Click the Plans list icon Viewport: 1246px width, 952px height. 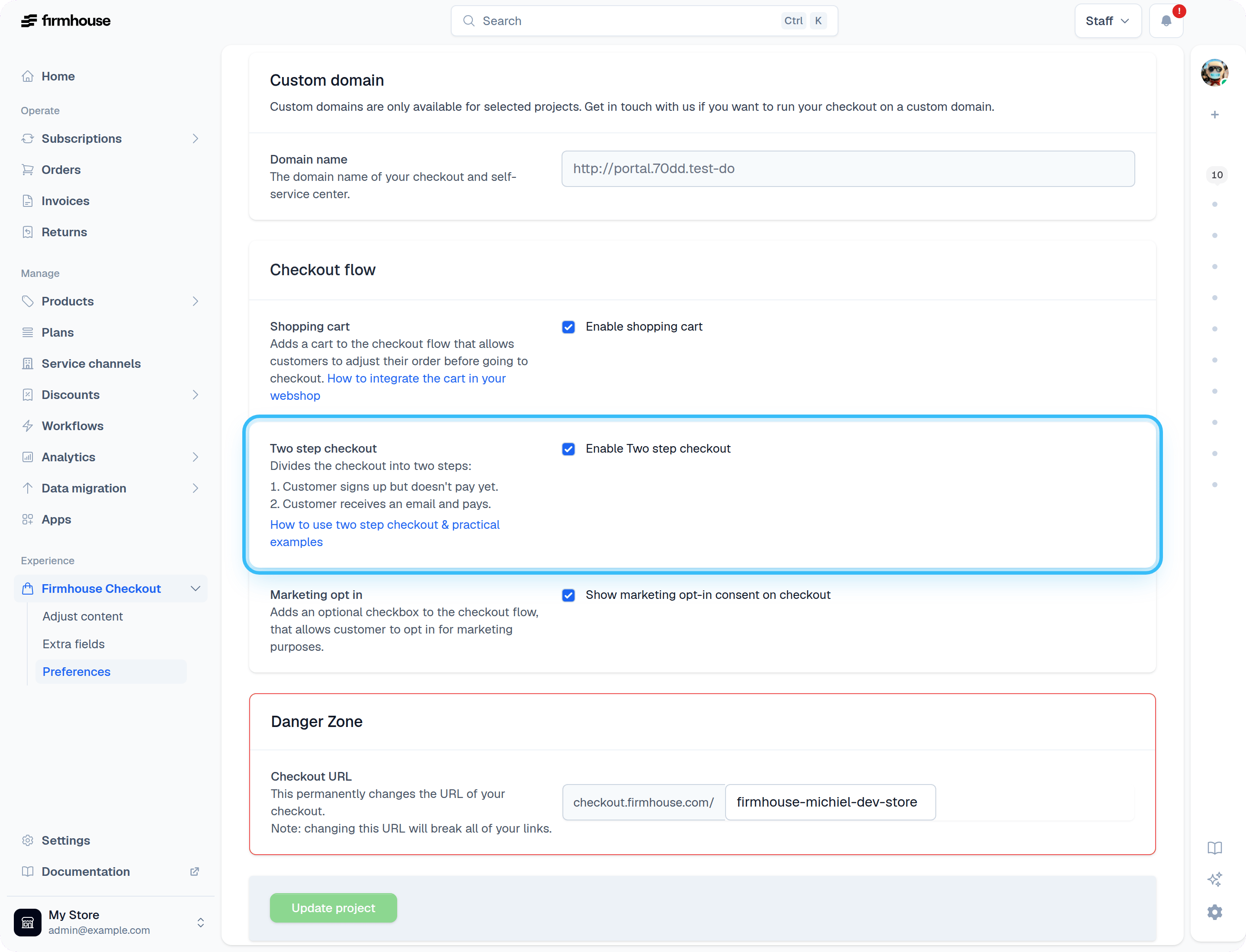[x=28, y=333]
